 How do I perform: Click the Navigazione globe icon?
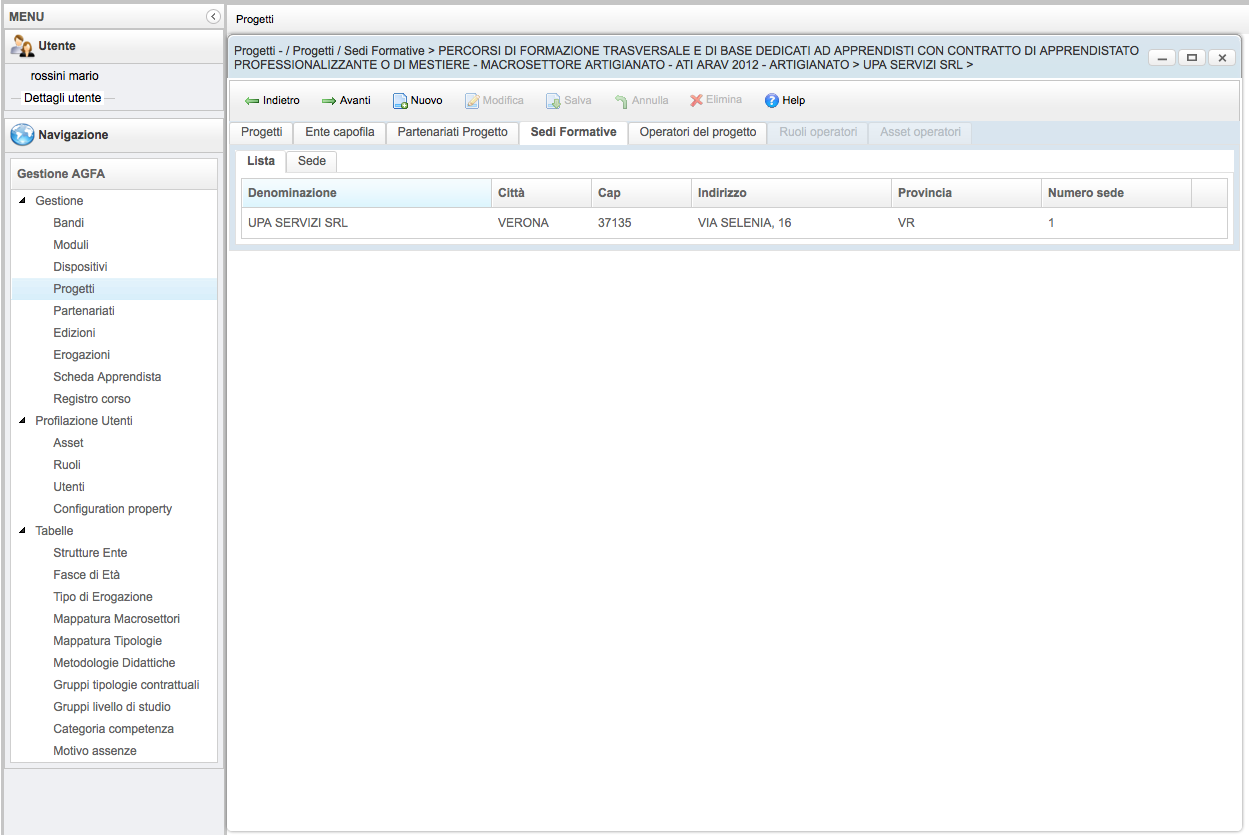pos(22,135)
